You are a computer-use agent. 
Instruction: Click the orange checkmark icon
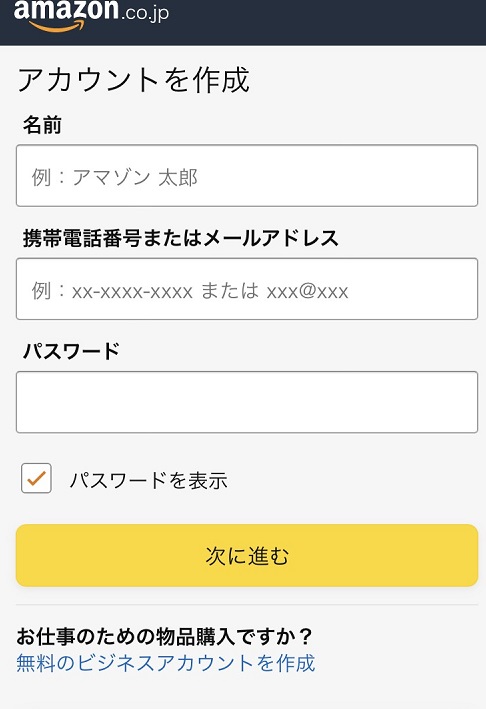point(36,478)
